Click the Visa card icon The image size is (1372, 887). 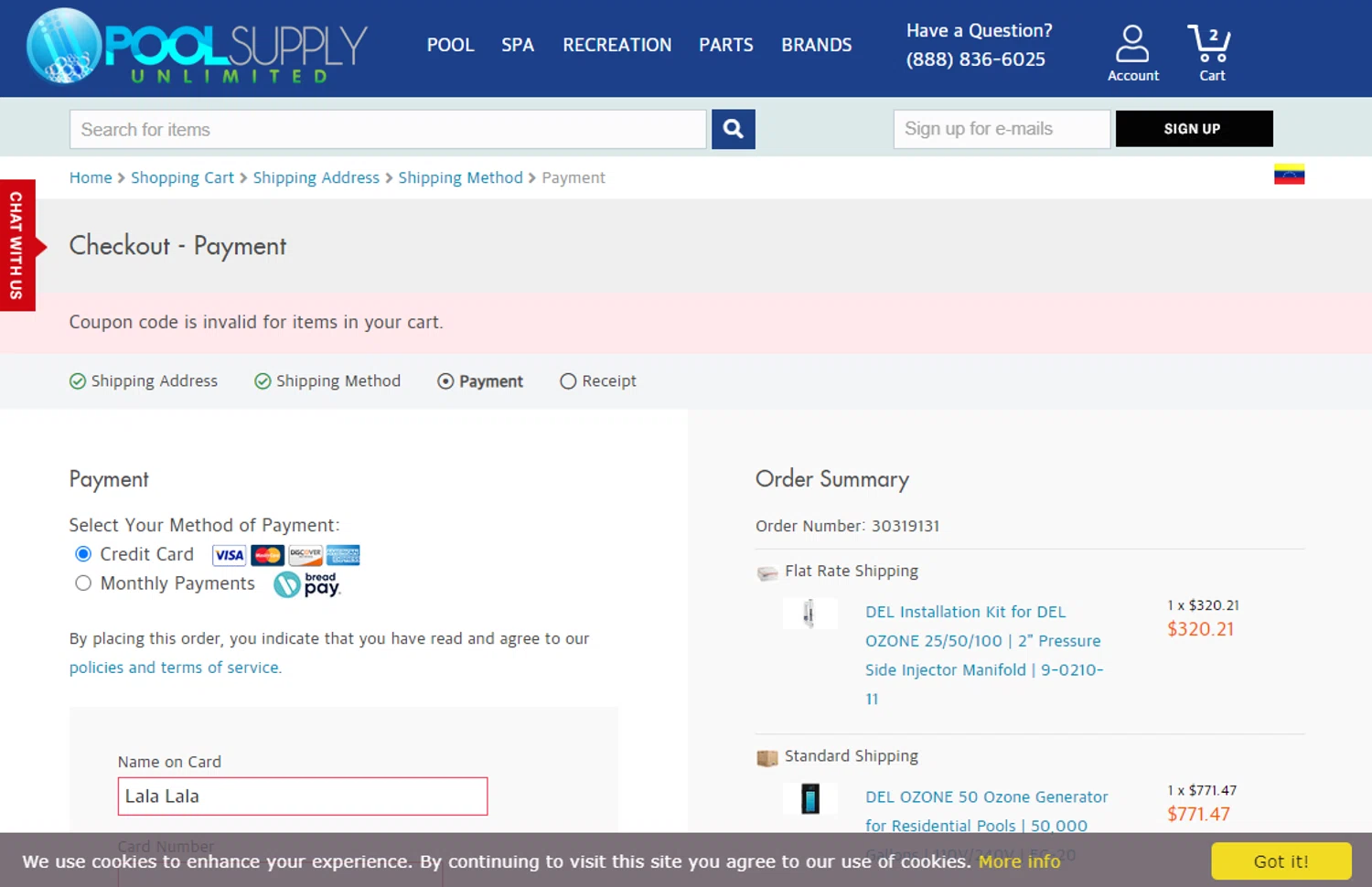[230, 555]
